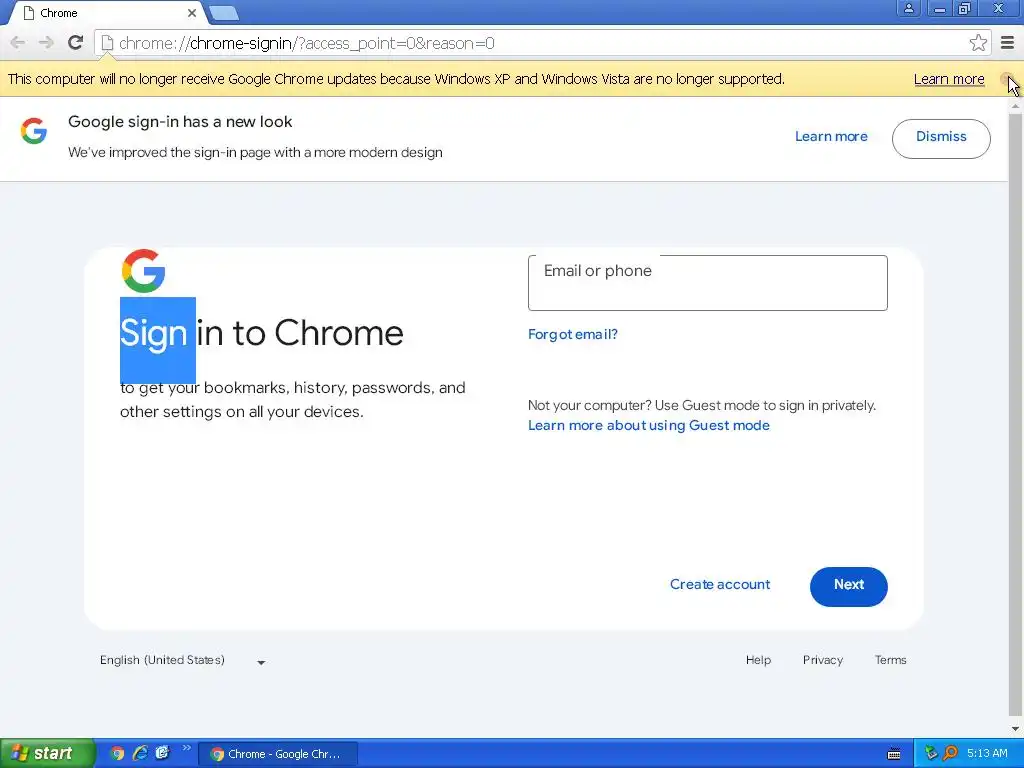
Task: Close the yellow update infobar
Action: point(1006,79)
